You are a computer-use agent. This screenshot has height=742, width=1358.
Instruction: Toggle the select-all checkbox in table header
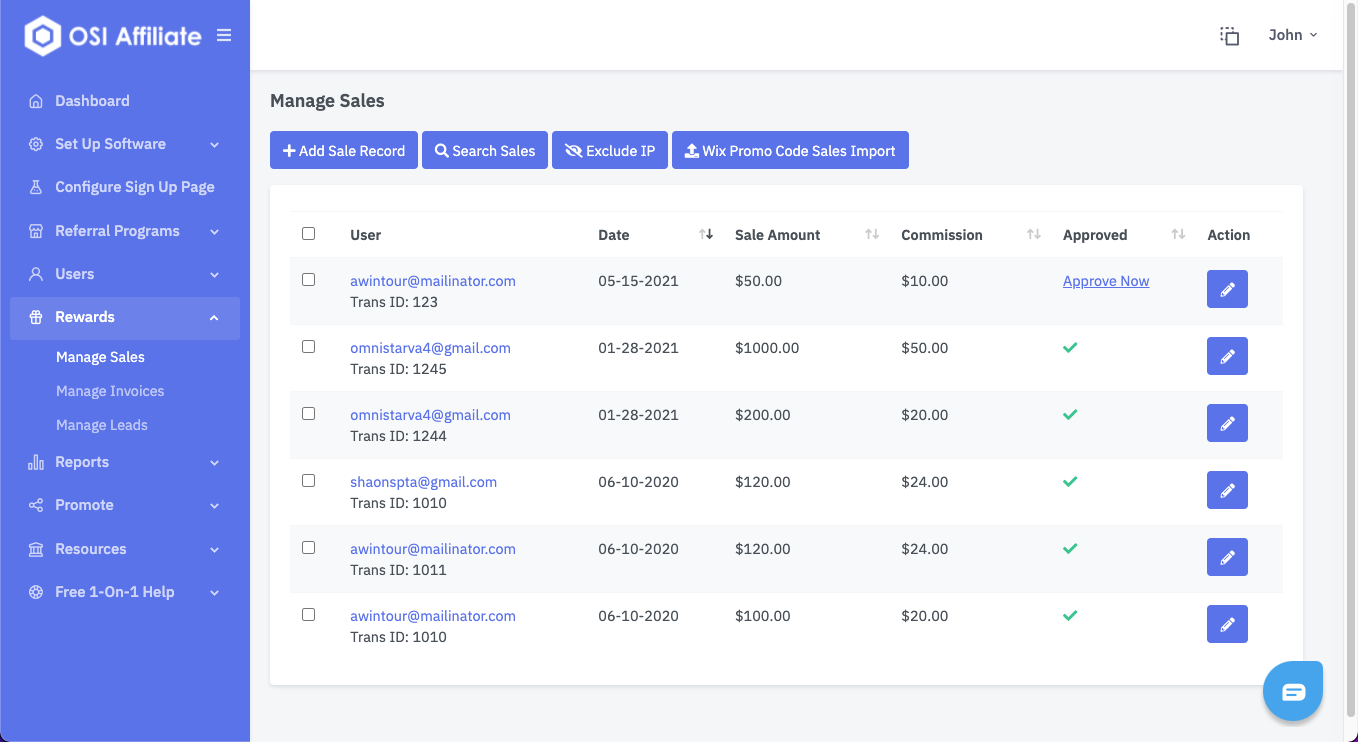click(x=308, y=233)
